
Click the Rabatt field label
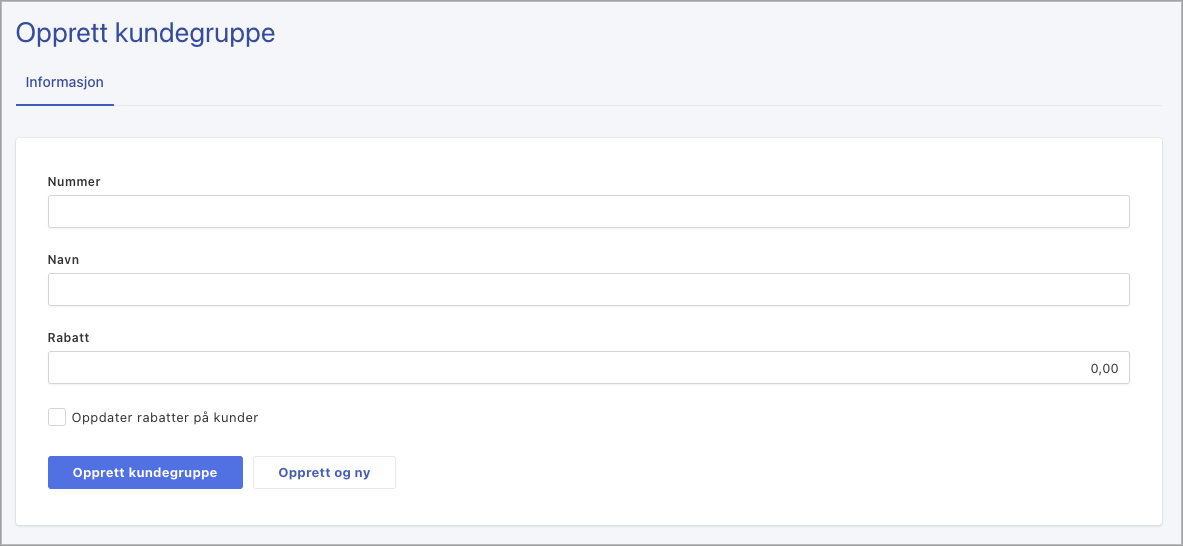(69, 338)
